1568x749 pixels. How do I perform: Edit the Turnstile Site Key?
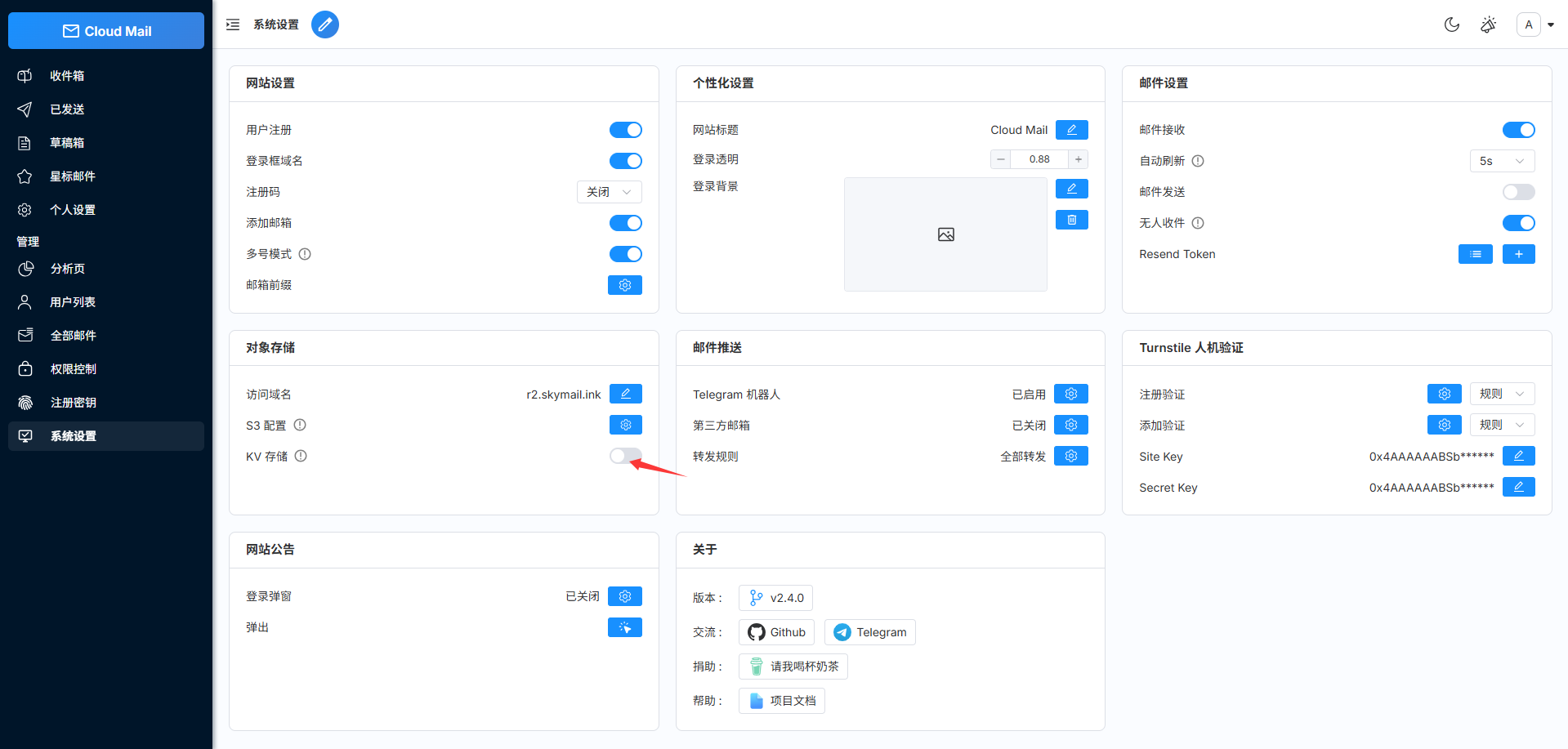pos(1518,457)
